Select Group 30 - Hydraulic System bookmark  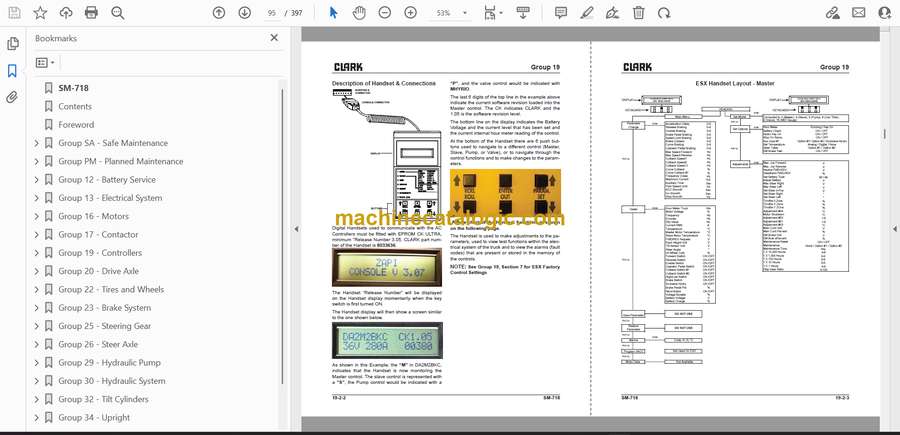(111, 381)
